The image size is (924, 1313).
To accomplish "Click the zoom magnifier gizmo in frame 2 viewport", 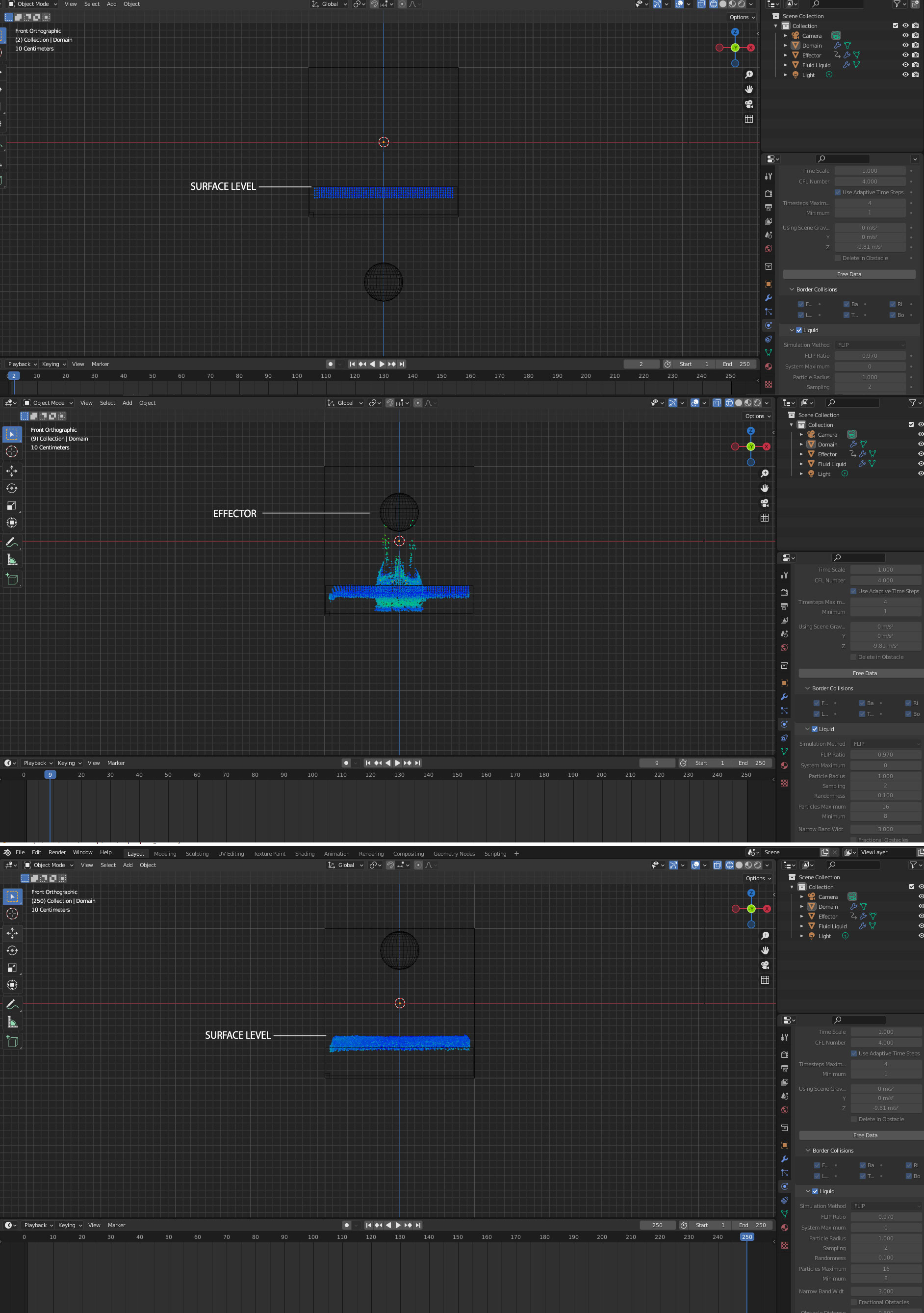I will click(x=748, y=75).
